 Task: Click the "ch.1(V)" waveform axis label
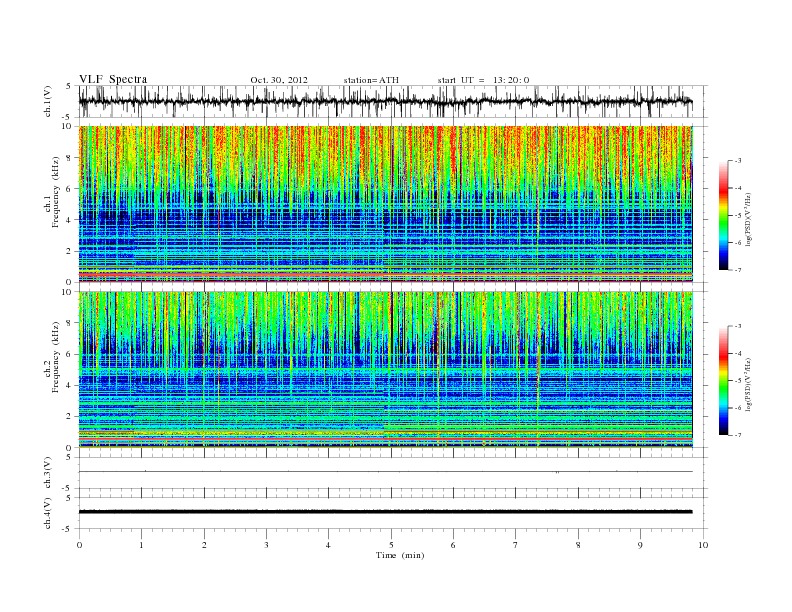(48, 101)
